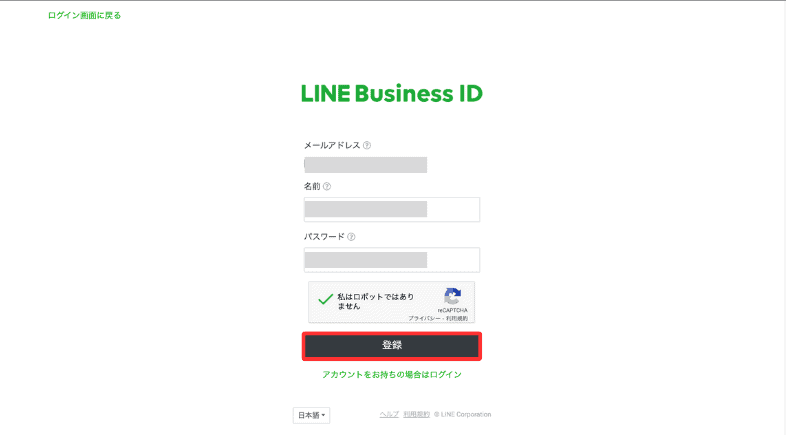786x435 pixels.
Task: Click the help icon beside メールアドレス
Action: pos(367,145)
